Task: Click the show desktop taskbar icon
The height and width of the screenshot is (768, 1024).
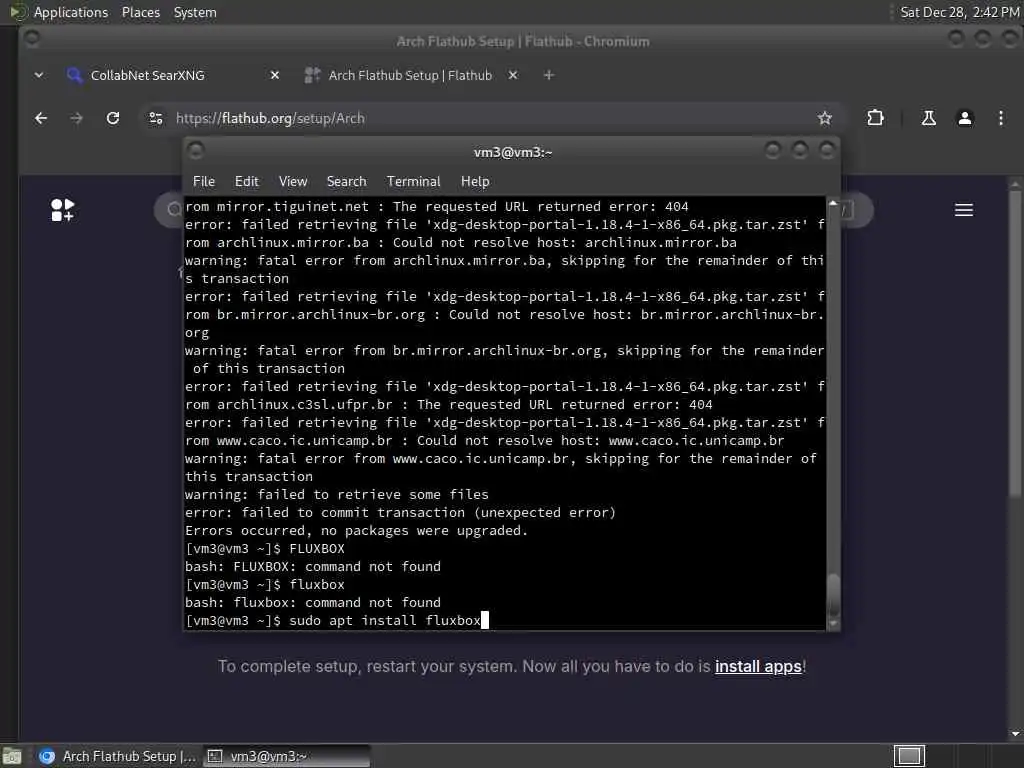Action: [x=12, y=756]
